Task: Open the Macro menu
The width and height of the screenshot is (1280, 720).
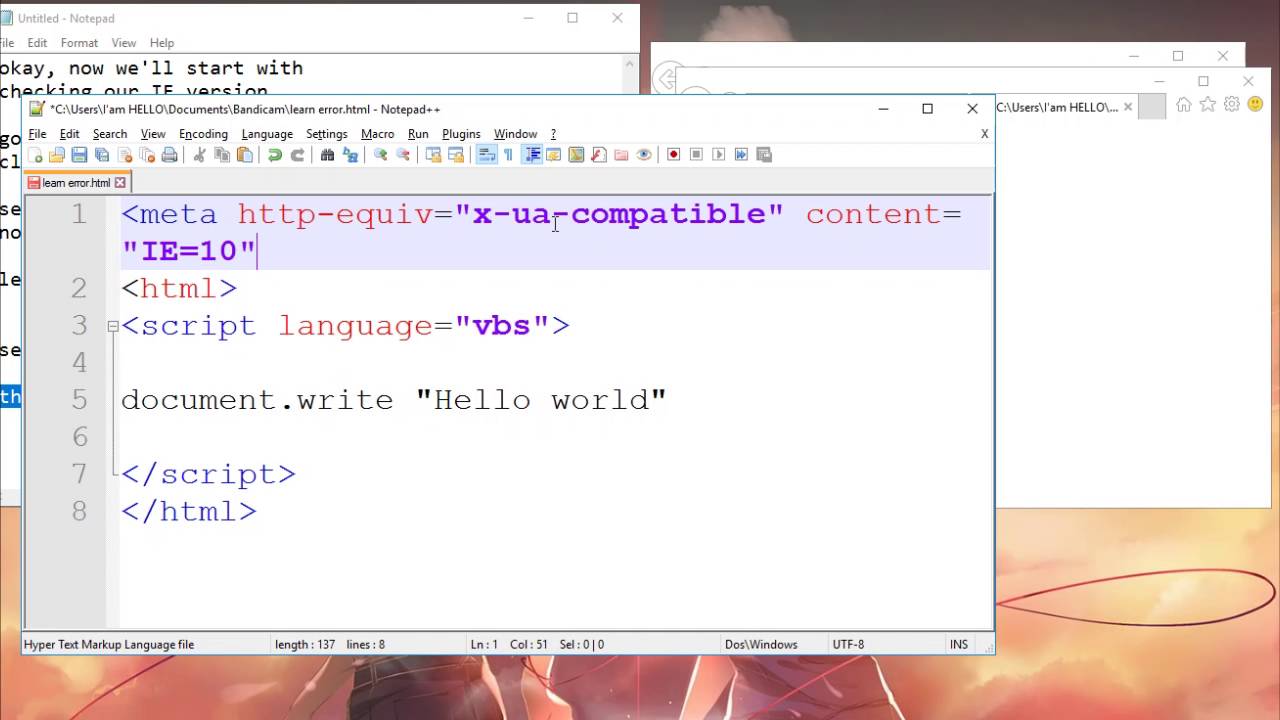Action: (x=377, y=134)
